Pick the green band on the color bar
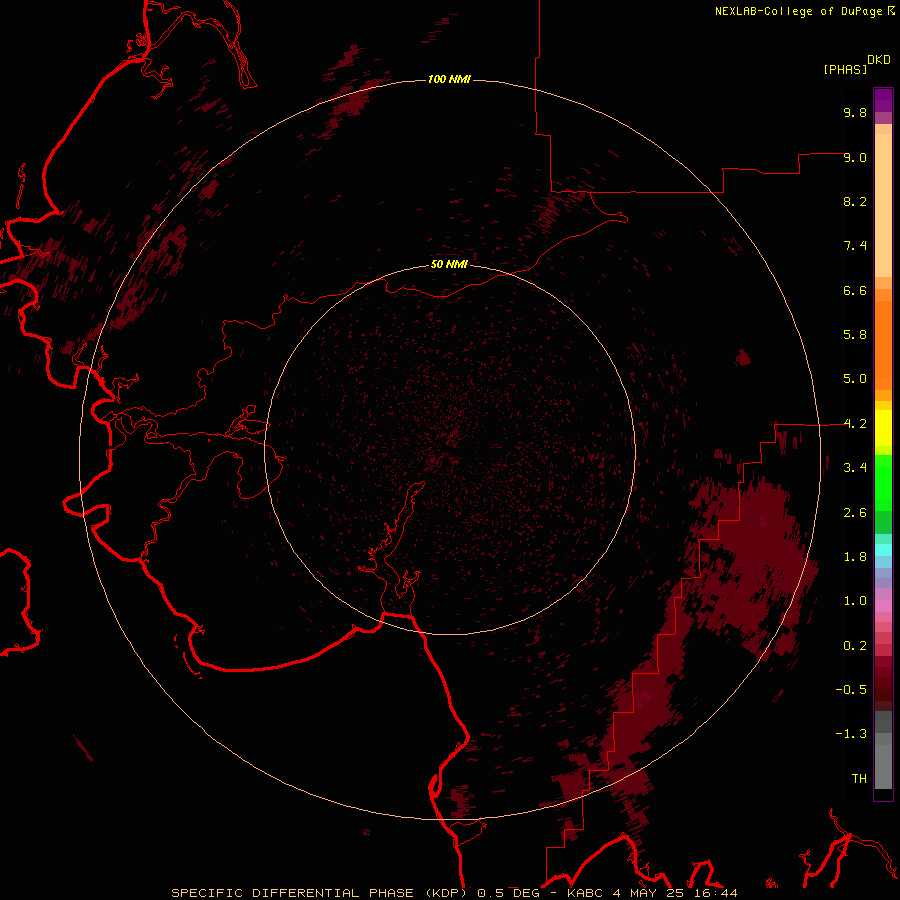The height and width of the screenshot is (900, 900). [883, 482]
